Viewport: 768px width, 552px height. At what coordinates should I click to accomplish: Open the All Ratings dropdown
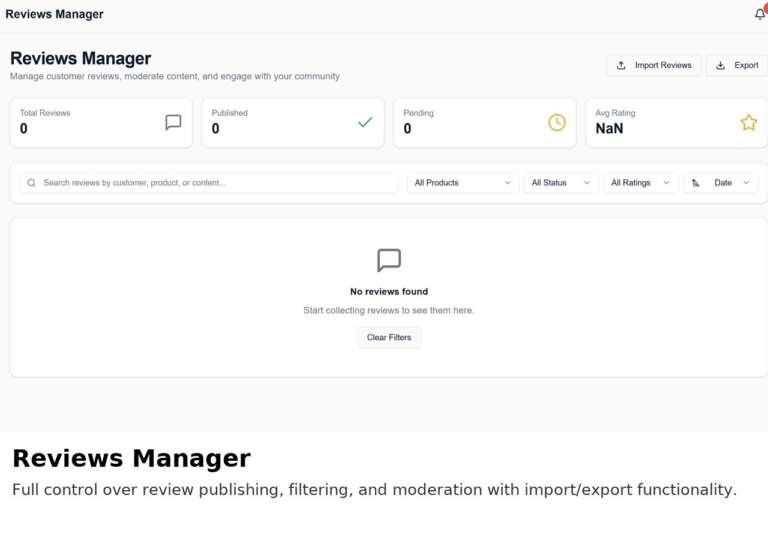pyautogui.click(x=641, y=183)
